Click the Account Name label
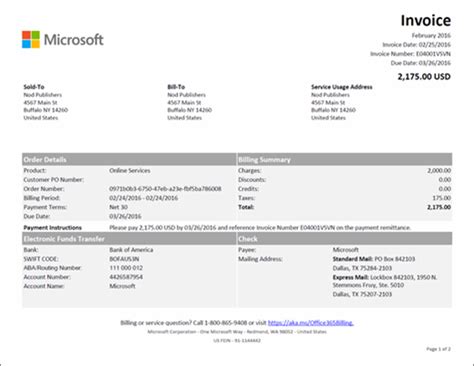 [x=44, y=286]
